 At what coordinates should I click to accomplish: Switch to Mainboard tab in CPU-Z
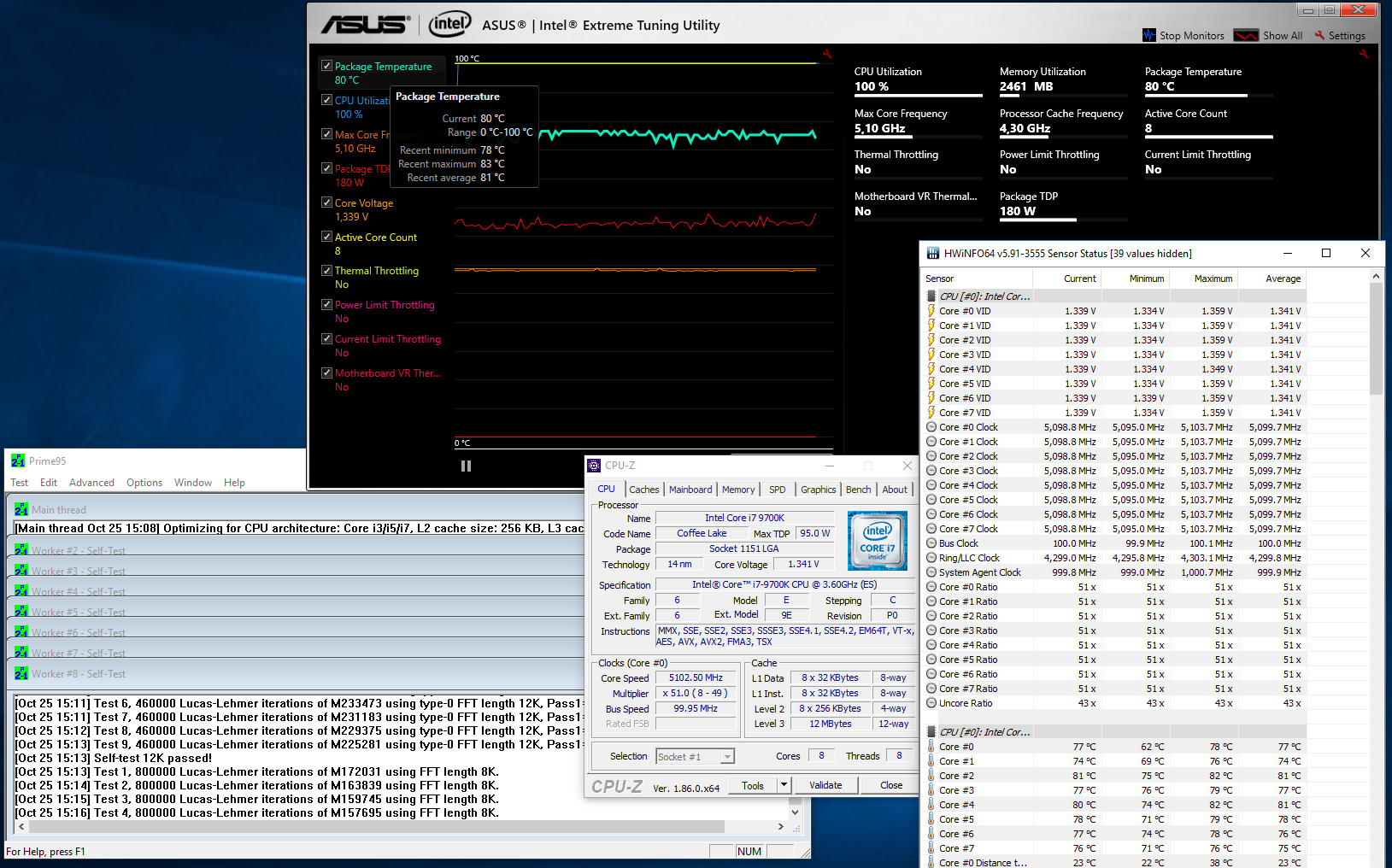pos(690,490)
